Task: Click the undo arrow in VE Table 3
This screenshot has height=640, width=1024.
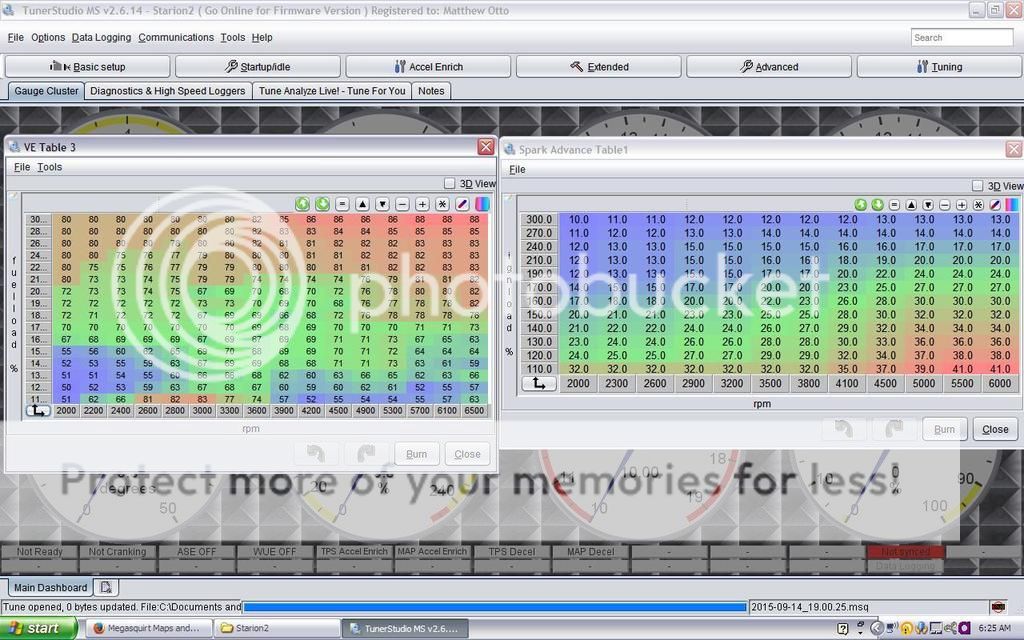Action: (x=317, y=453)
